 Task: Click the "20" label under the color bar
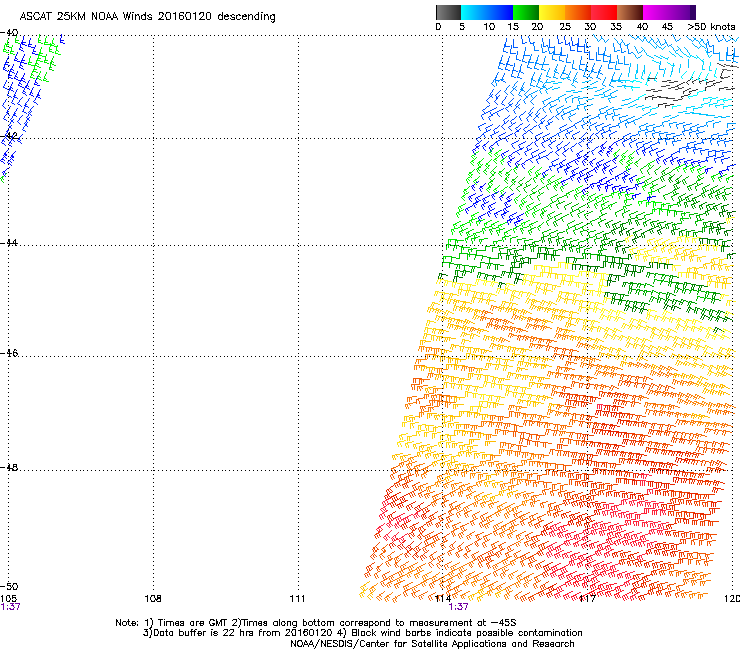point(537,27)
